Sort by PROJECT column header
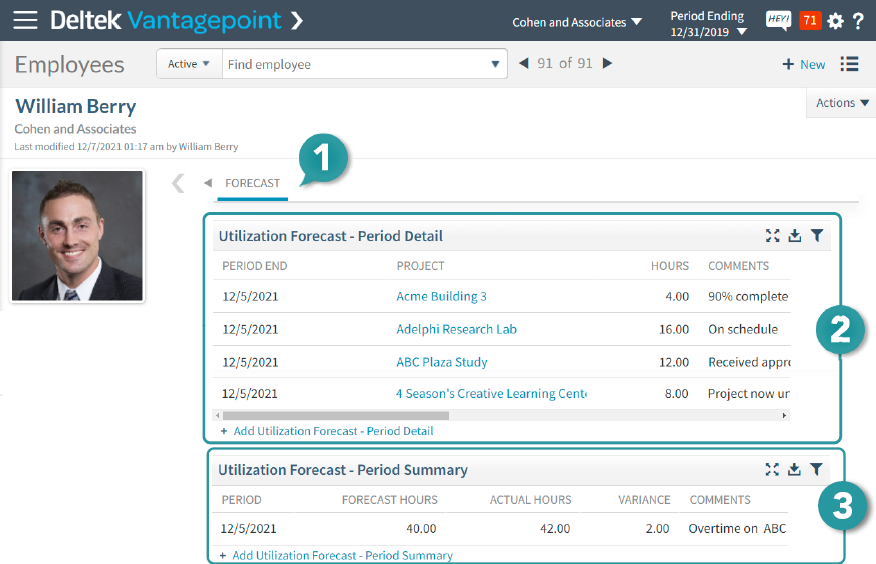Image resolution: width=876 pixels, height=564 pixels. (x=421, y=266)
